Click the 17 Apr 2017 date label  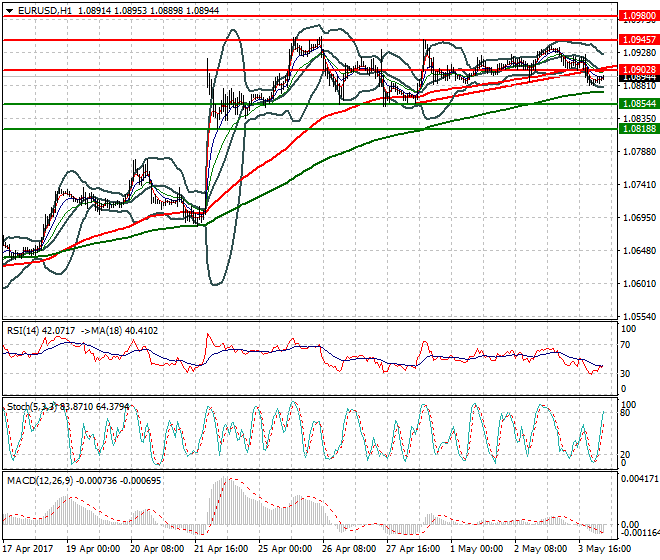tap(28, 549)
